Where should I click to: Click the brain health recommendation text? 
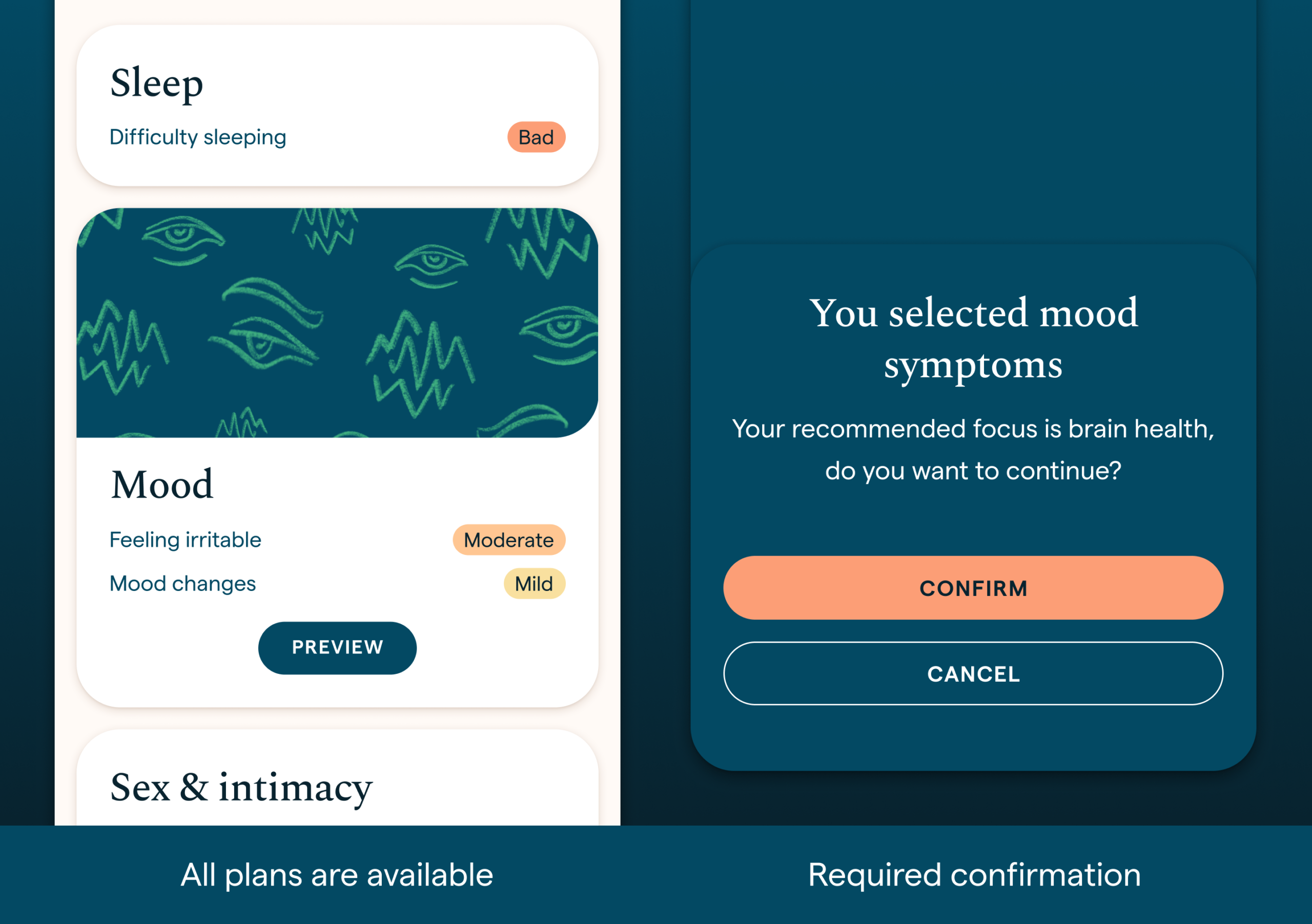973,450
